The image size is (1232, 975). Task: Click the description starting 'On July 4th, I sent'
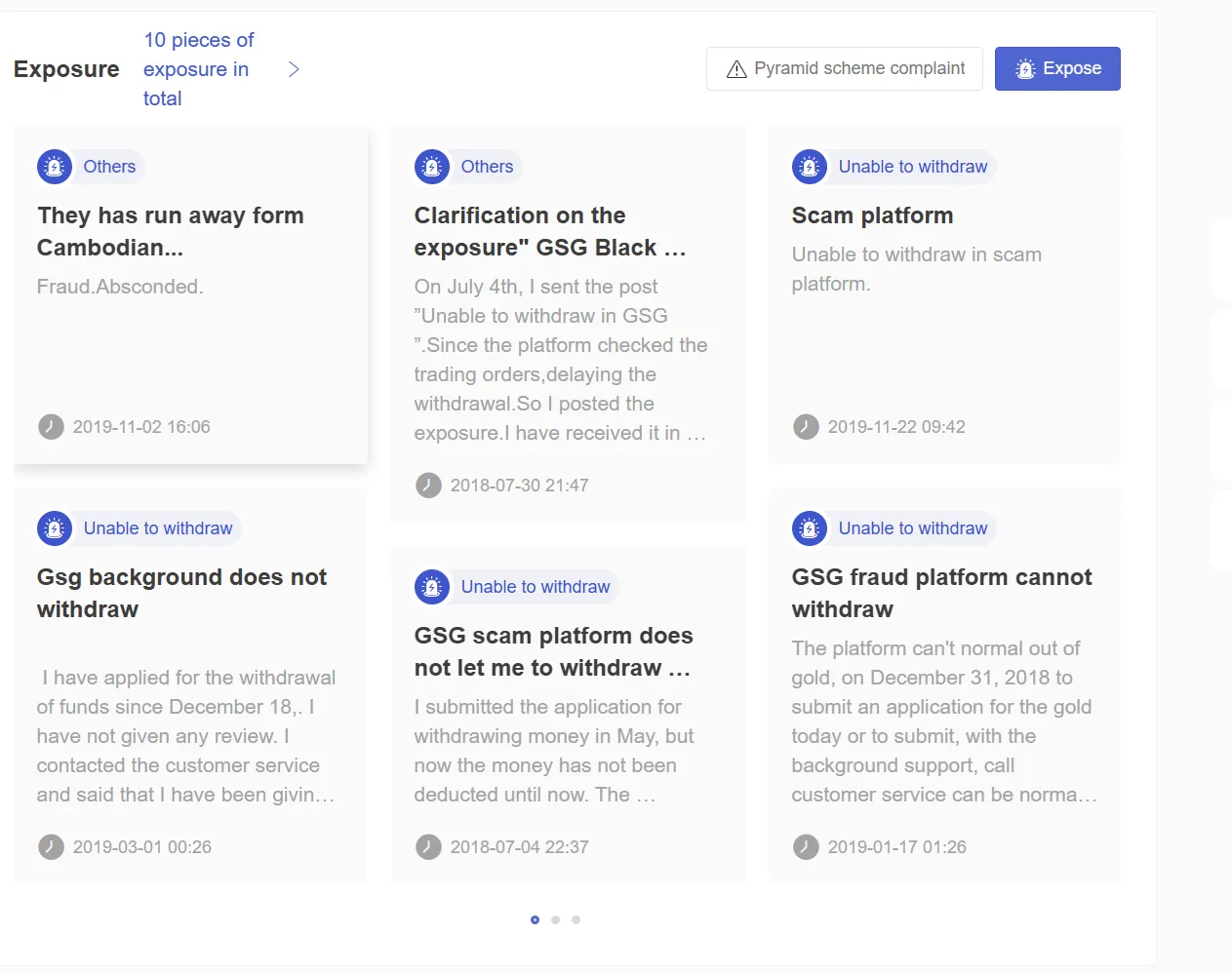(561, 360)
